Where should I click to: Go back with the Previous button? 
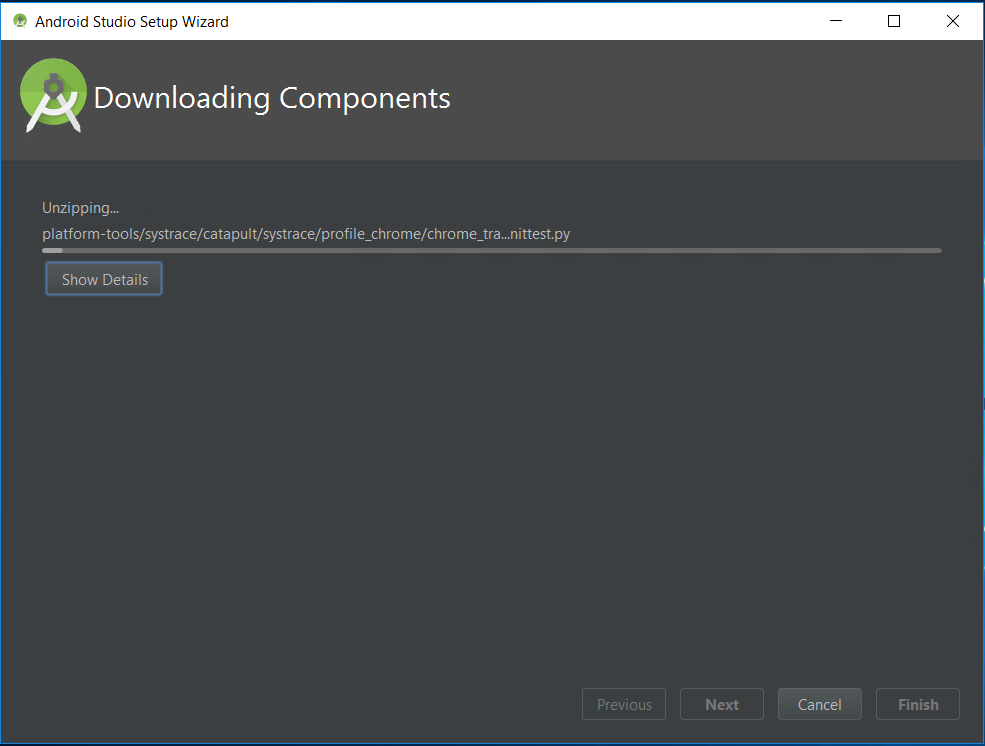pyautogui.click(x=624, y=705)
